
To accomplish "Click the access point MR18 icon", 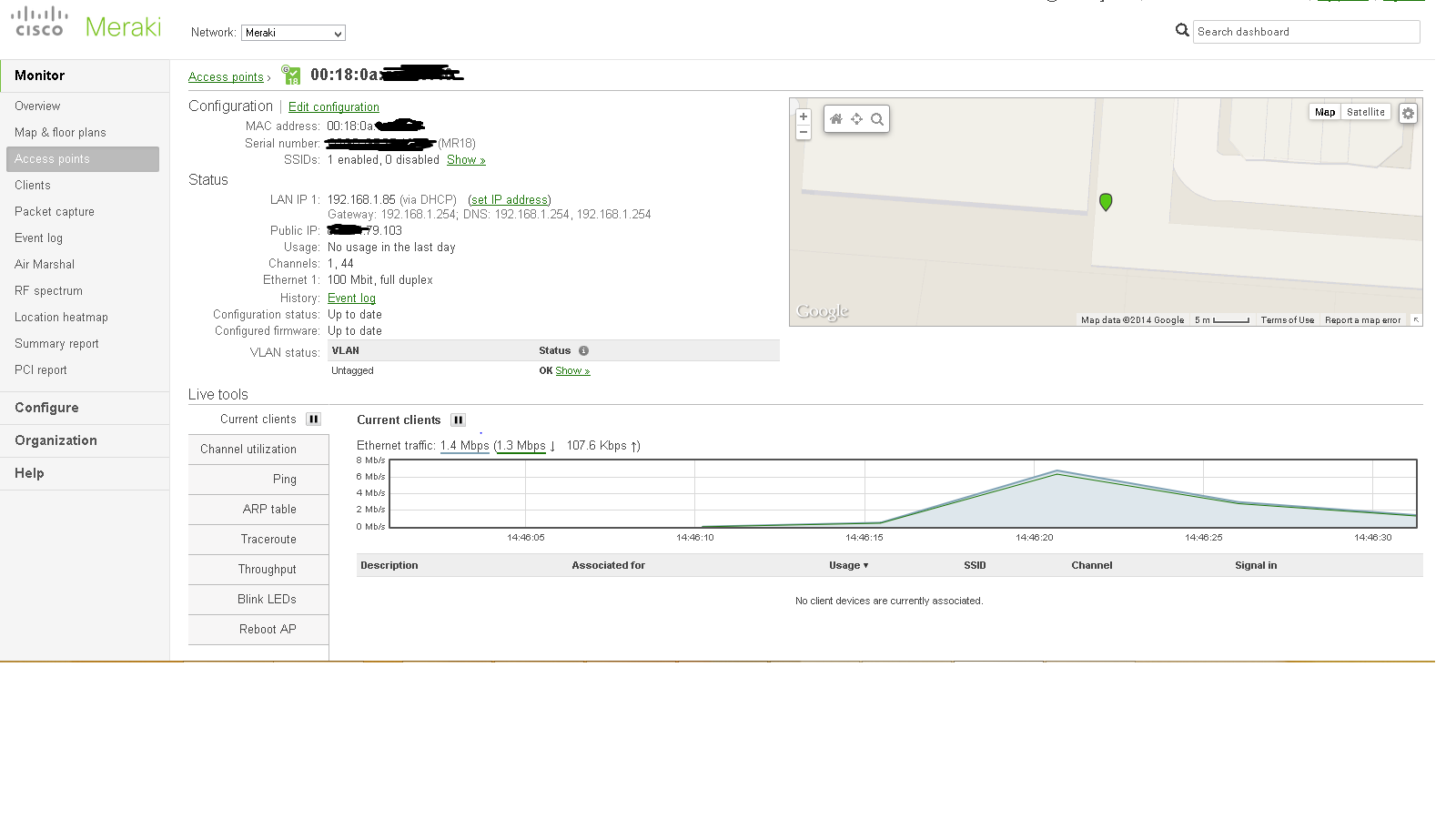I will tap(291, 75).
